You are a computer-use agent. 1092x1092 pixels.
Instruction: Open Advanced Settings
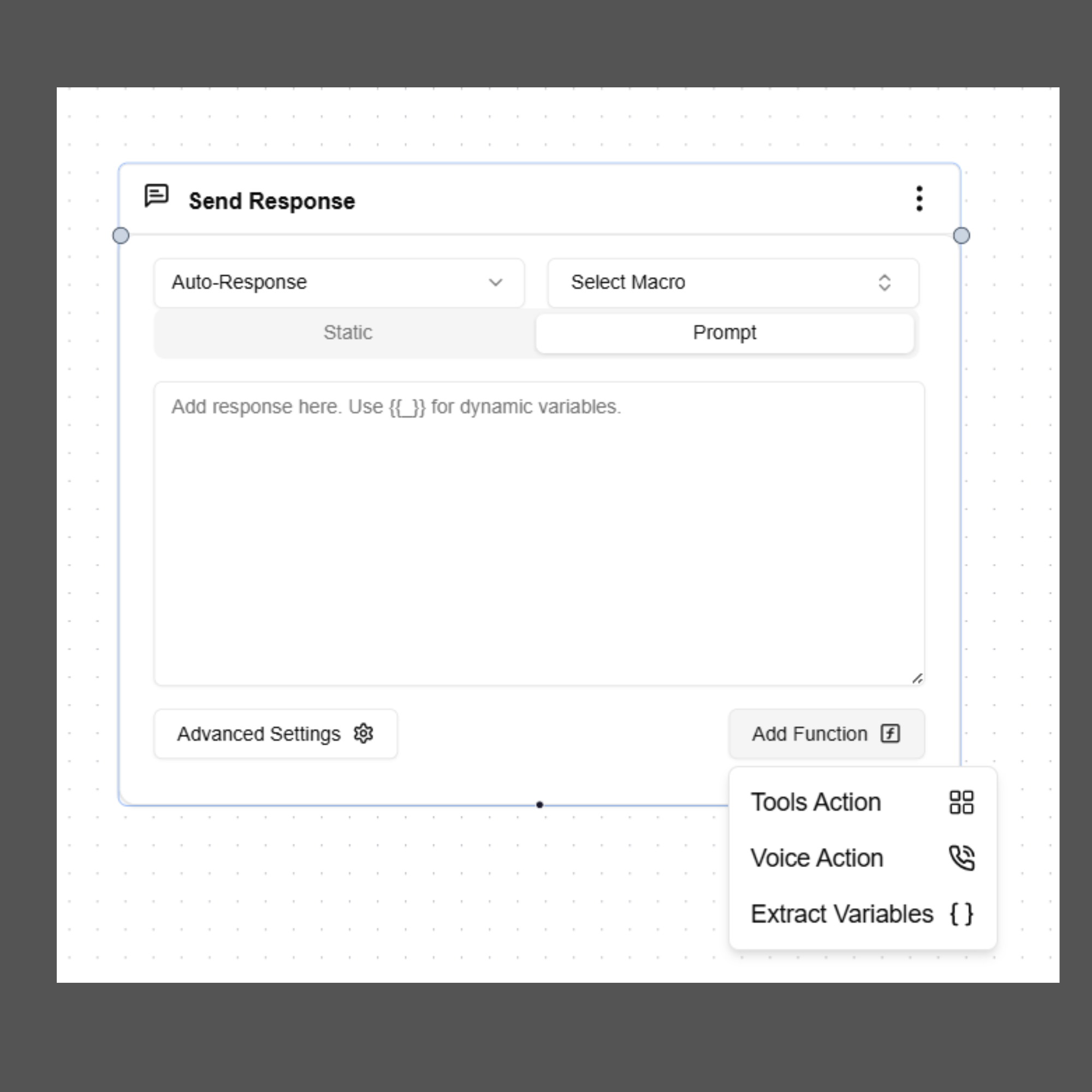tap(275, 733)
